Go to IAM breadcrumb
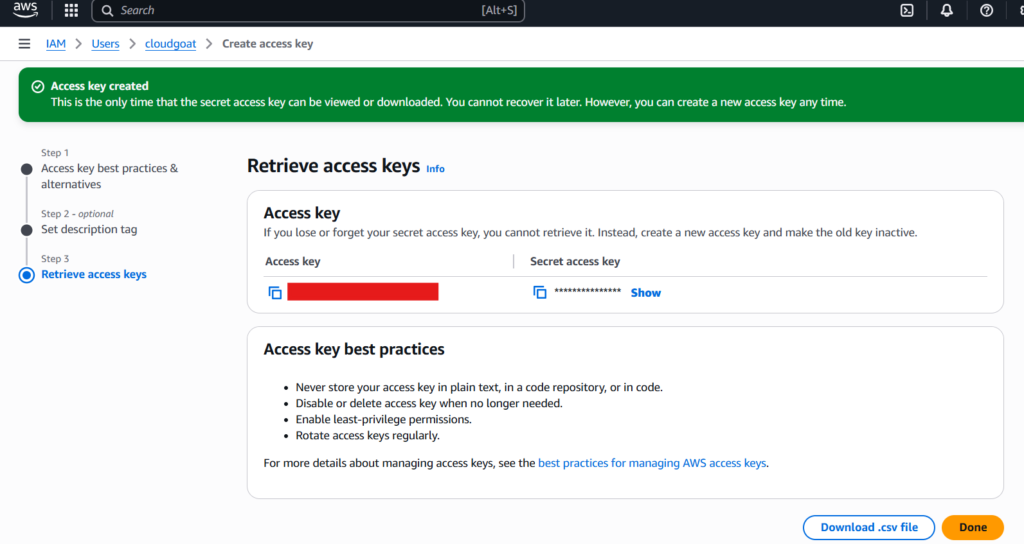Image resolution: width=1024 pixels, height=544 pixels. click(x=56, y=44)
